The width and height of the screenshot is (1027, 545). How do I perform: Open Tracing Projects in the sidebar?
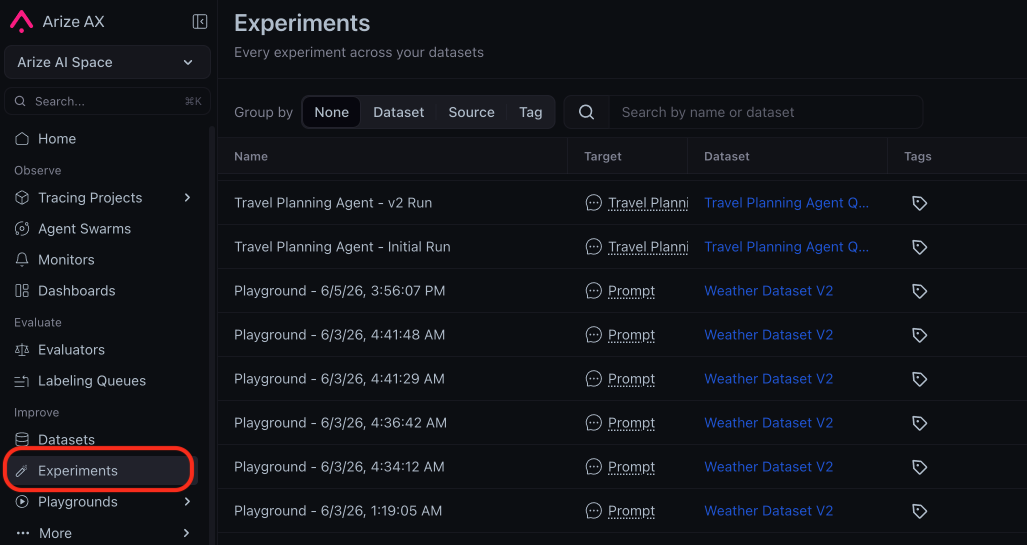tap(90, 198)
